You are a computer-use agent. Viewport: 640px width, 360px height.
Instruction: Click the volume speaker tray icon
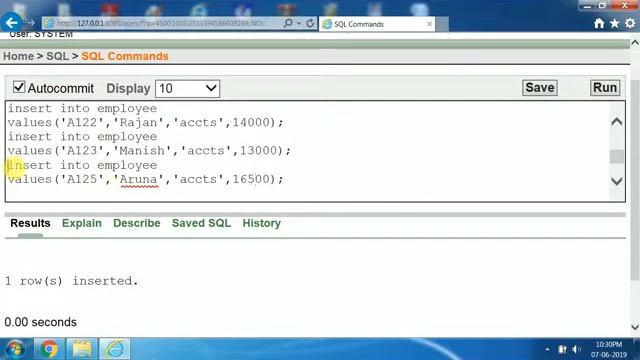click(x=576, y=349)
